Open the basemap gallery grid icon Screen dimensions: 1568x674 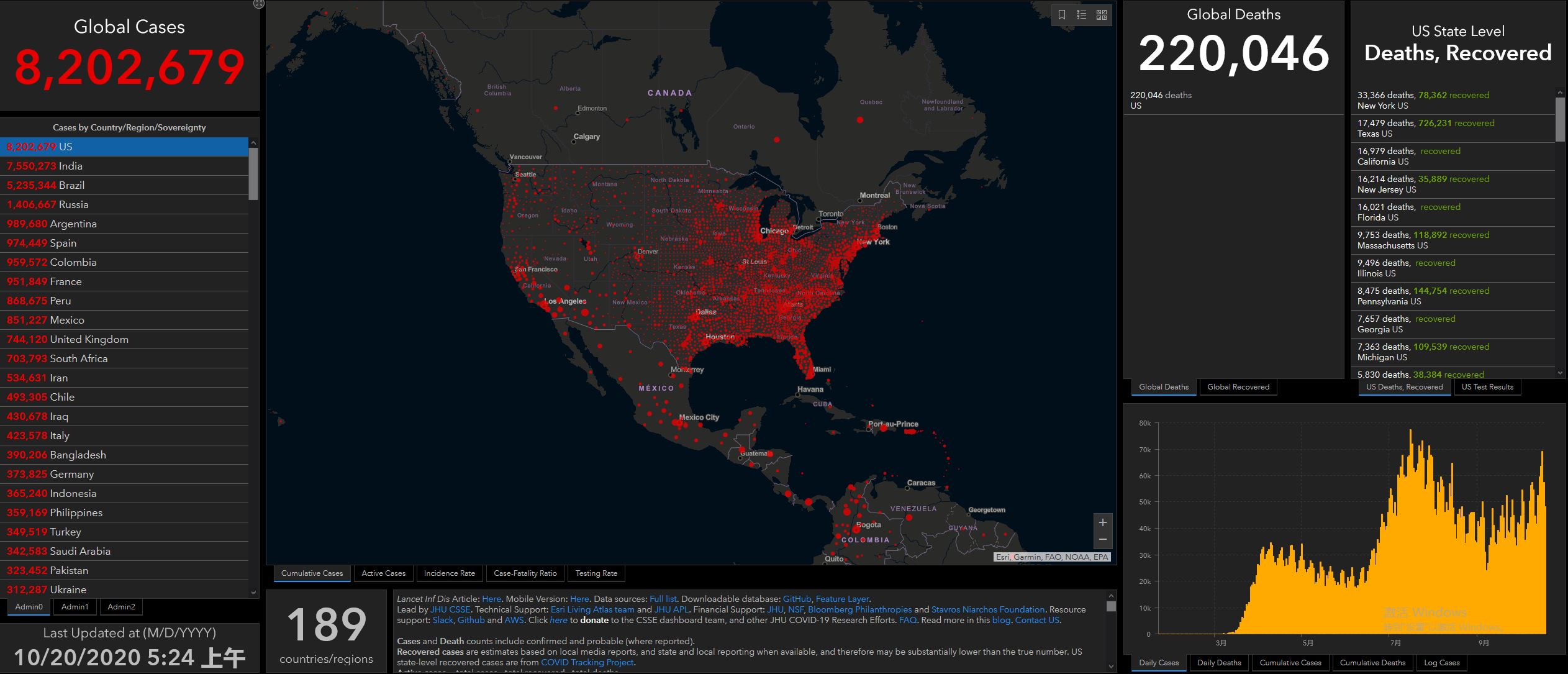pyautogui.click(x=1102, y=15)
